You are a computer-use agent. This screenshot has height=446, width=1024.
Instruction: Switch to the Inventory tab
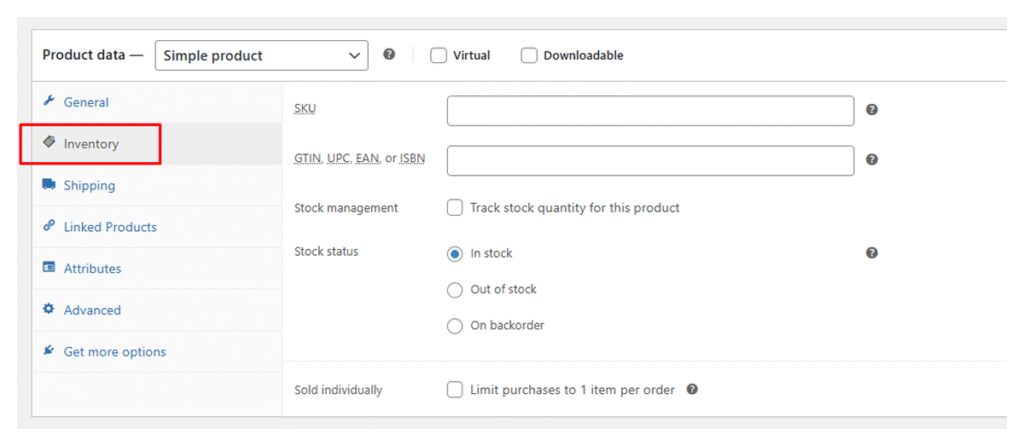(91, 144)
